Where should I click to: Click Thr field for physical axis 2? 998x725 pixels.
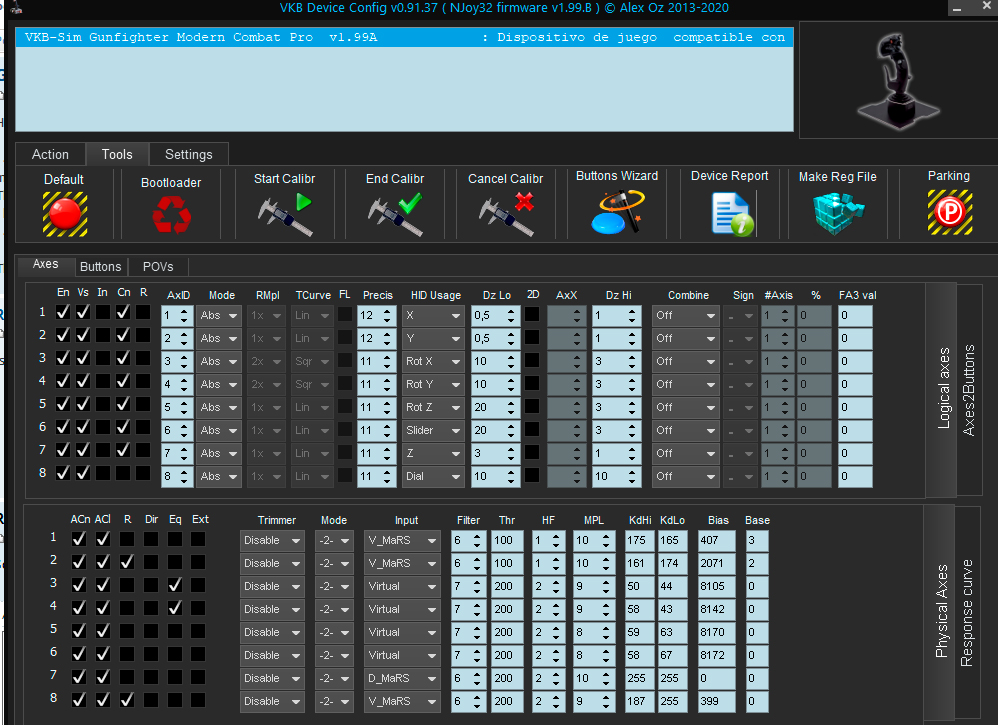tap(507, 563)
